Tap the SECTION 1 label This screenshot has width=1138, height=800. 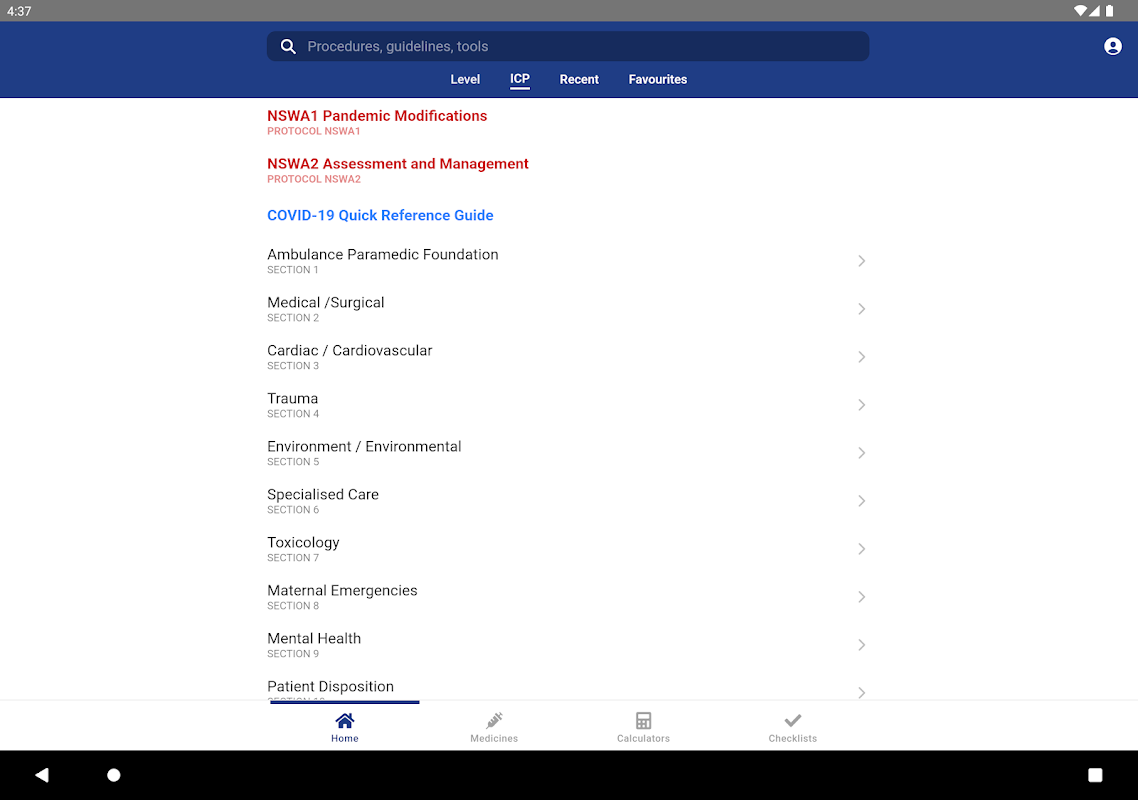[292, 270]
